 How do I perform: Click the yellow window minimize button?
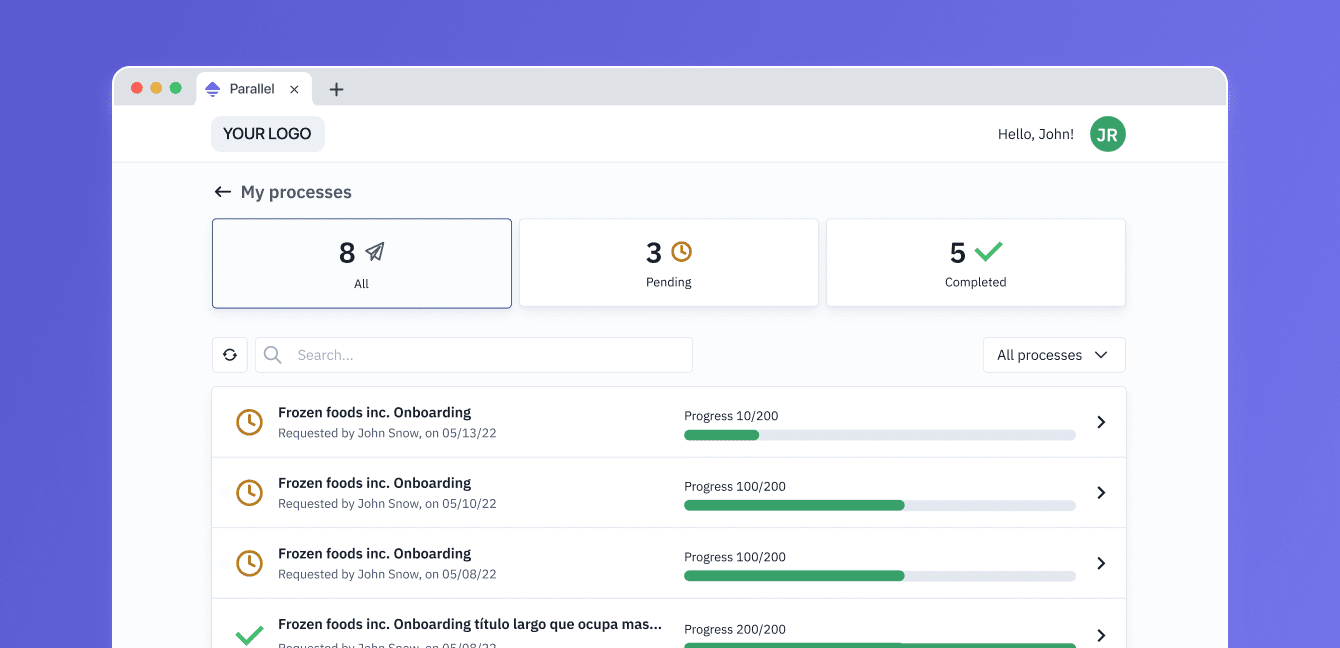pyautogui.click(x=156, y=88)
